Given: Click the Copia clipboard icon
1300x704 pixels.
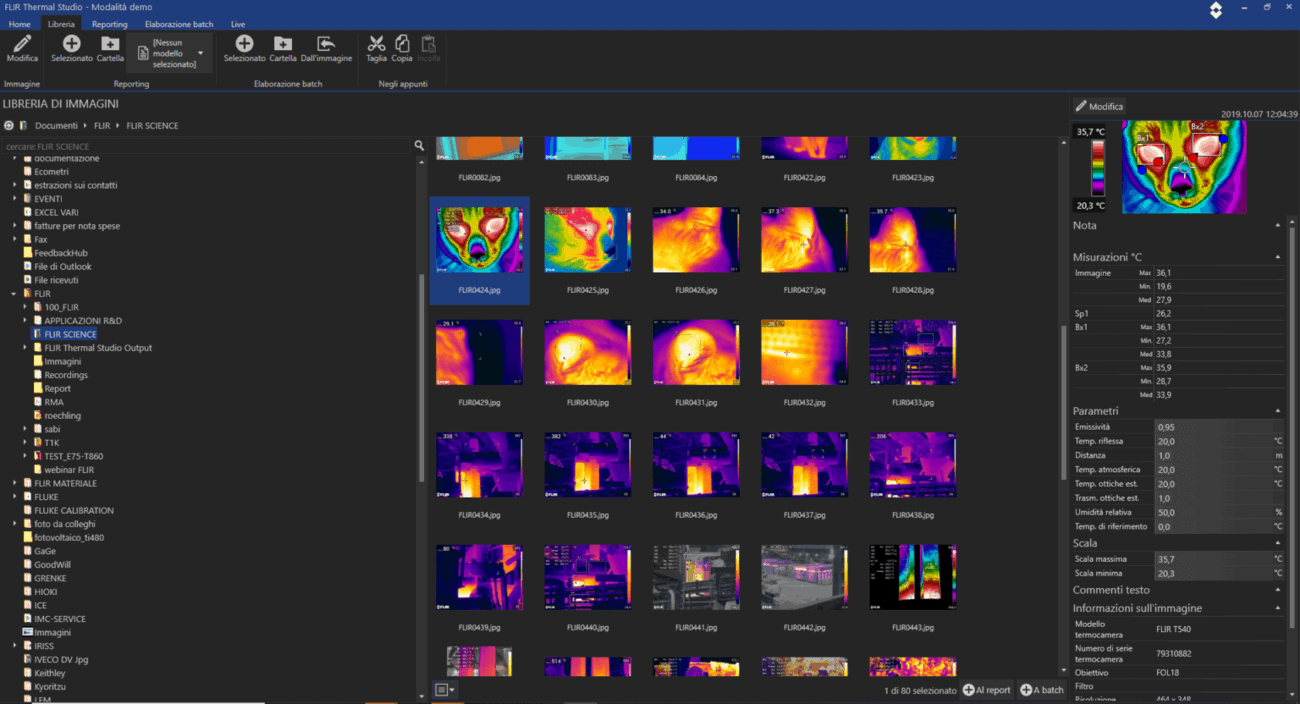Looking at the screenshot, I should [402, 44].
